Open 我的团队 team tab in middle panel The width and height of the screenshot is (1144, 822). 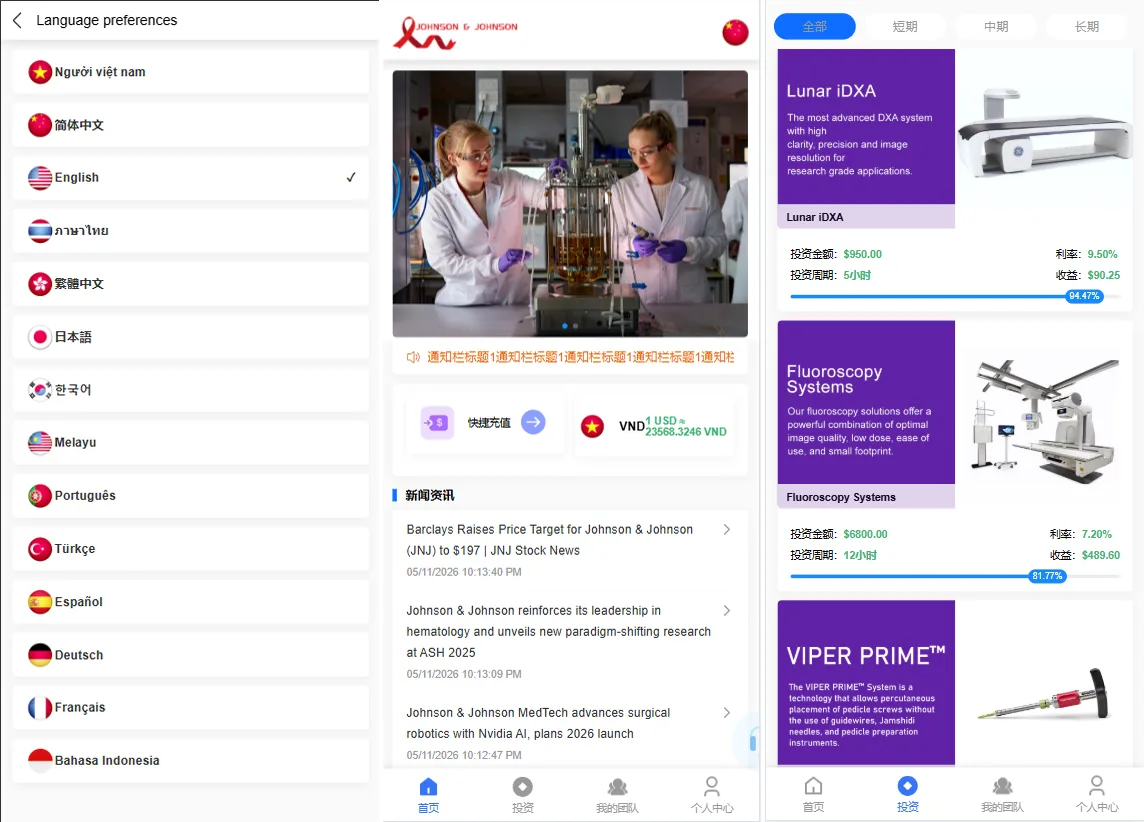coord(617,795)
